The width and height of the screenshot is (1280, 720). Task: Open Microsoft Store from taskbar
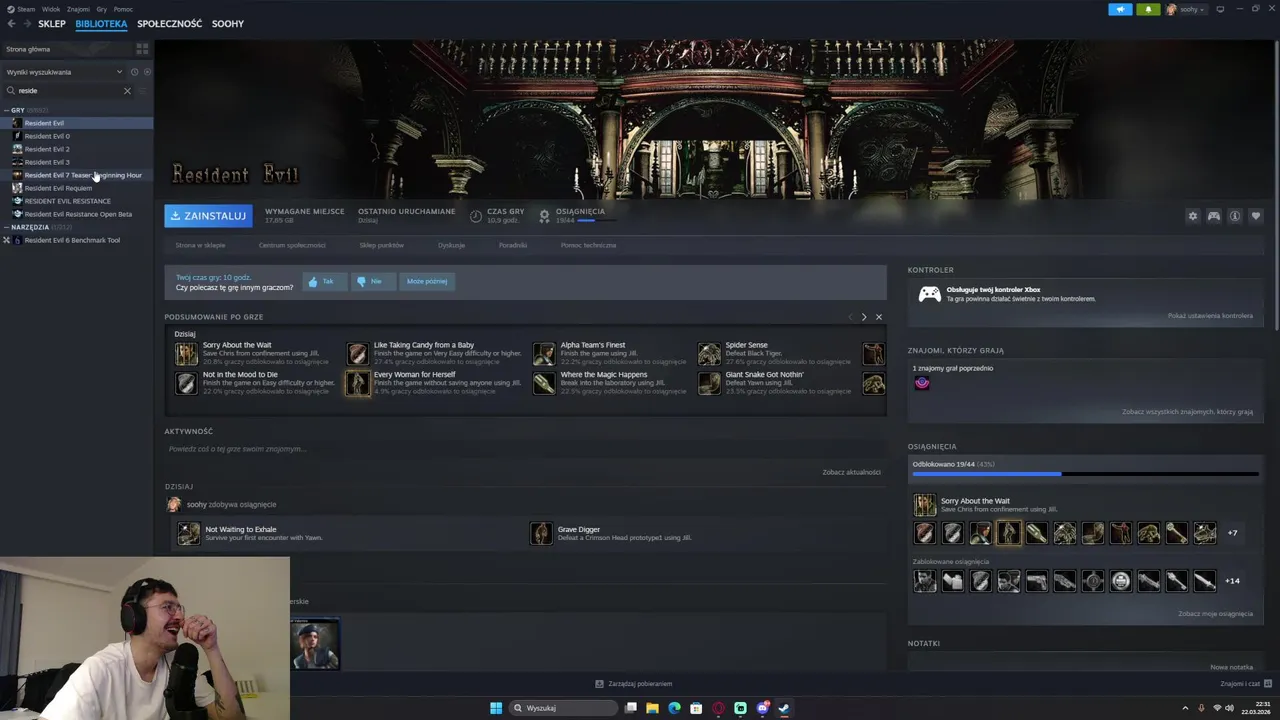(696, 708)
